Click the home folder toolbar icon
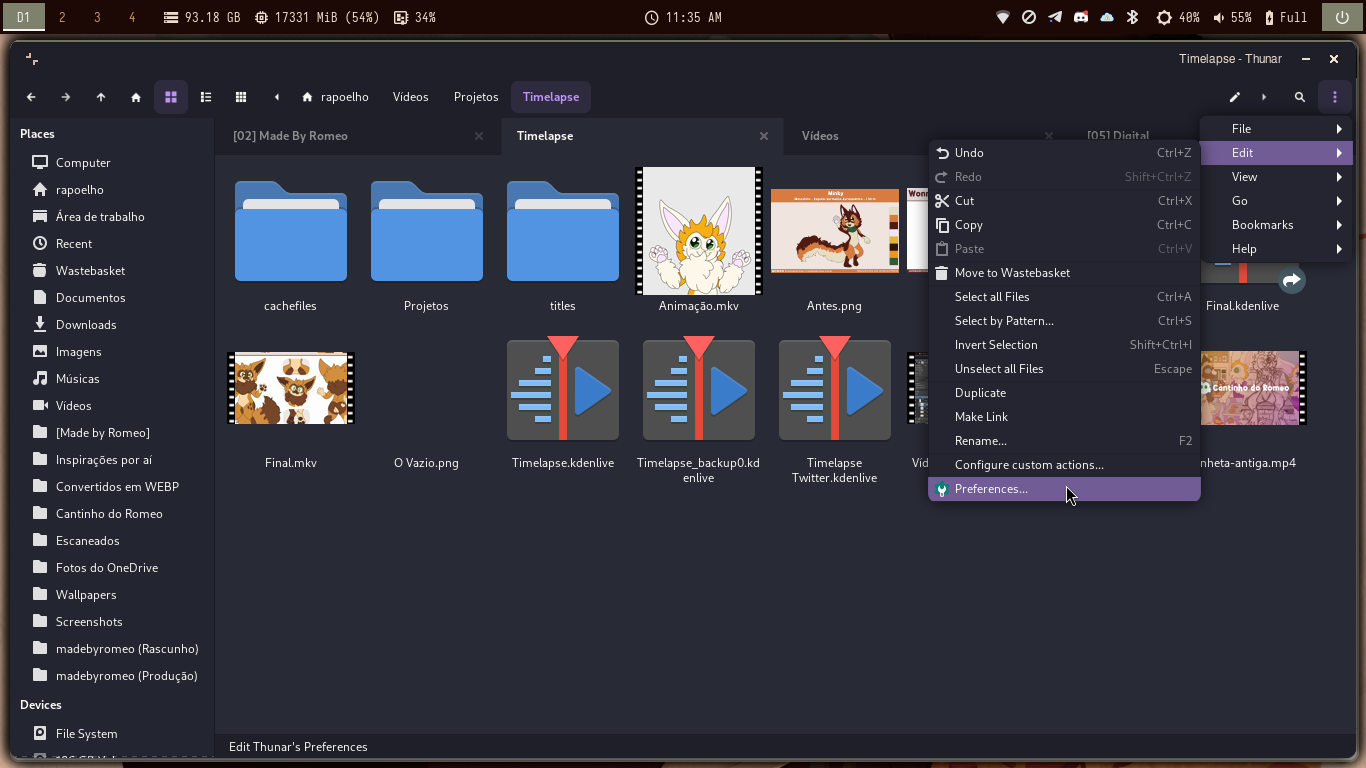 click(x=136, y=97)
